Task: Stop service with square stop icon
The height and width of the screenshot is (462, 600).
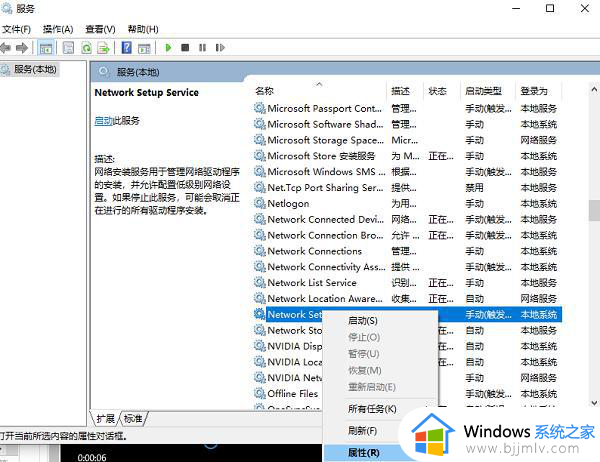Action: pyautogui.click(x=185, y=48)
